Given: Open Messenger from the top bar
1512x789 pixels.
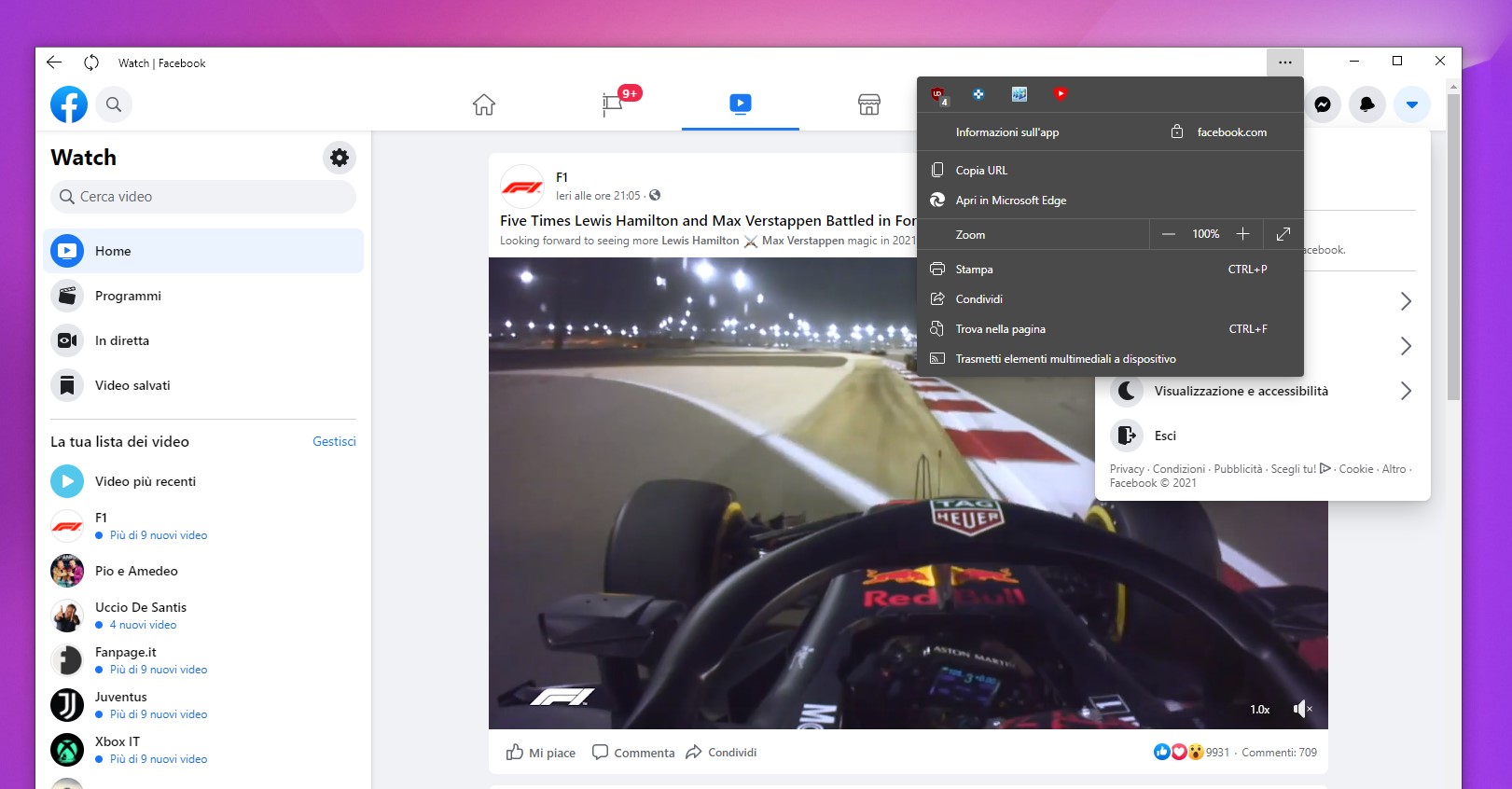Looking at the screenshot, I should [1323, 104].
